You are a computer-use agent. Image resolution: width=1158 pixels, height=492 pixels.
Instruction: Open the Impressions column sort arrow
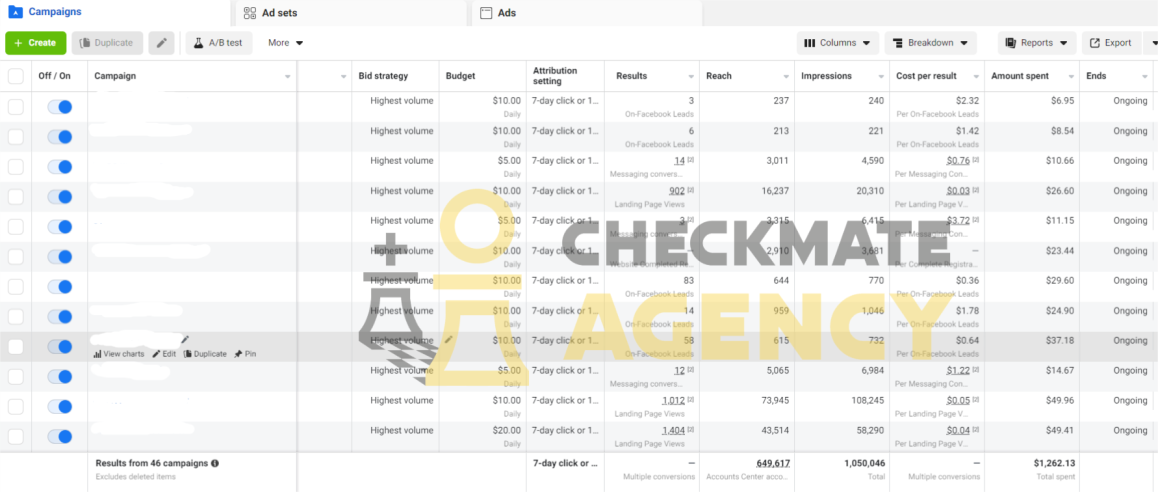881,76
